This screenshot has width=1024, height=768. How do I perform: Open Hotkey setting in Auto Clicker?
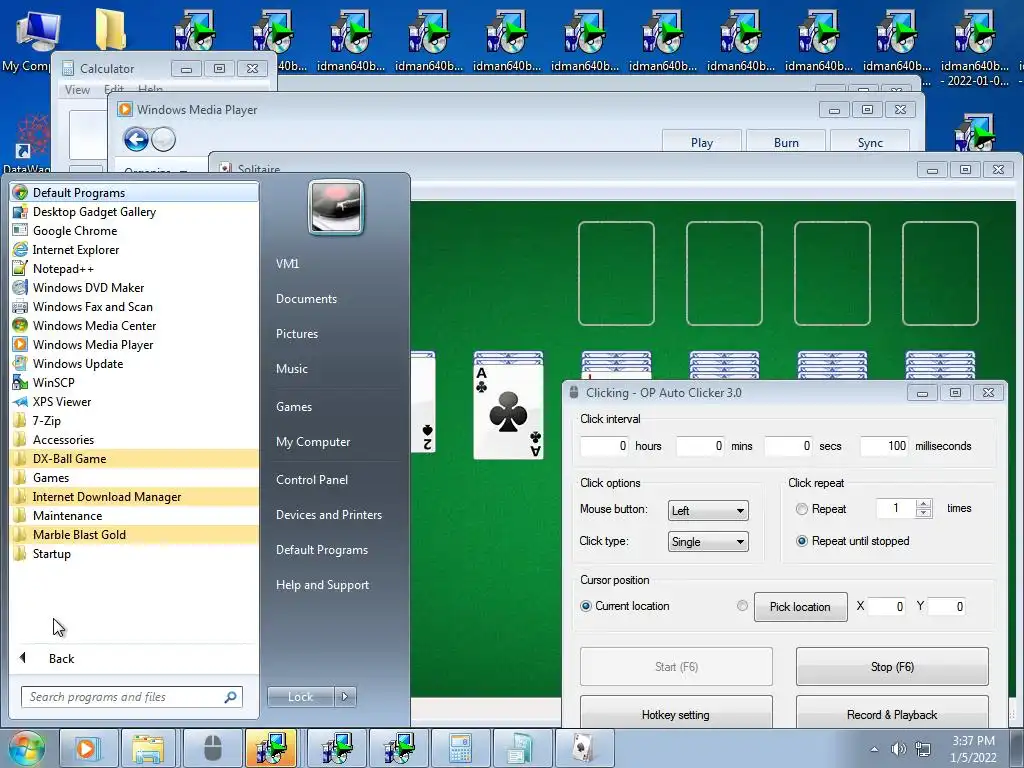coord(676,714)
